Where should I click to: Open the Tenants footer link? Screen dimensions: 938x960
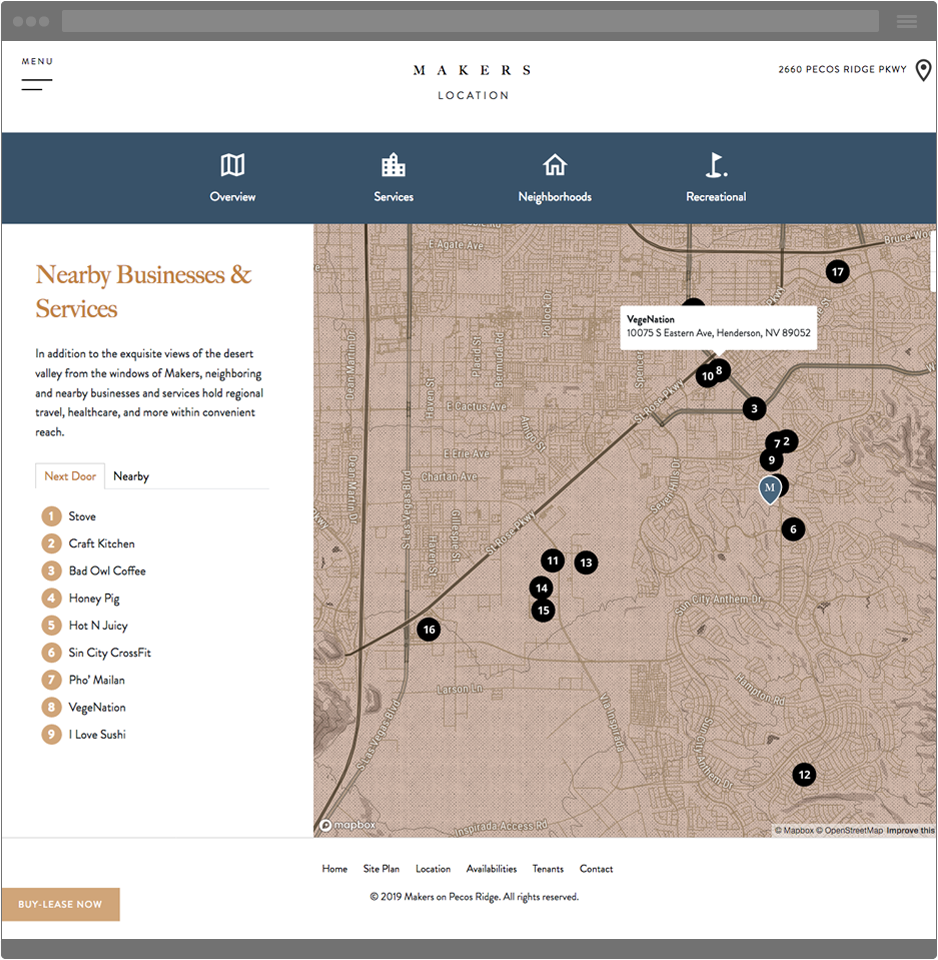(548, 869)
